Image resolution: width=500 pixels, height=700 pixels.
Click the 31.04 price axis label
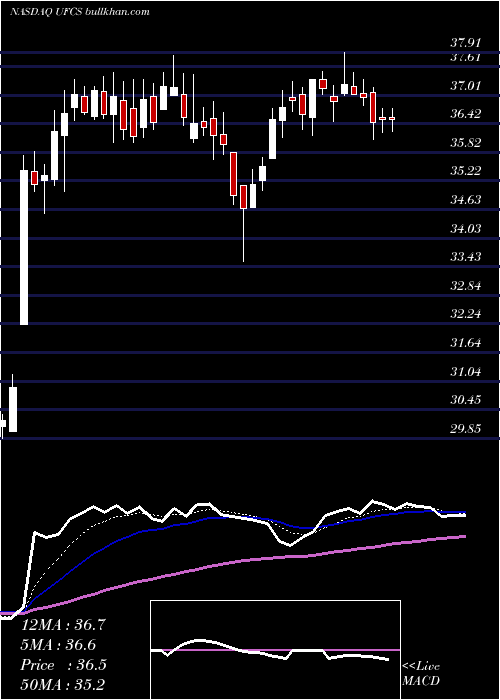pyautogui.click(x=465, y=371)
